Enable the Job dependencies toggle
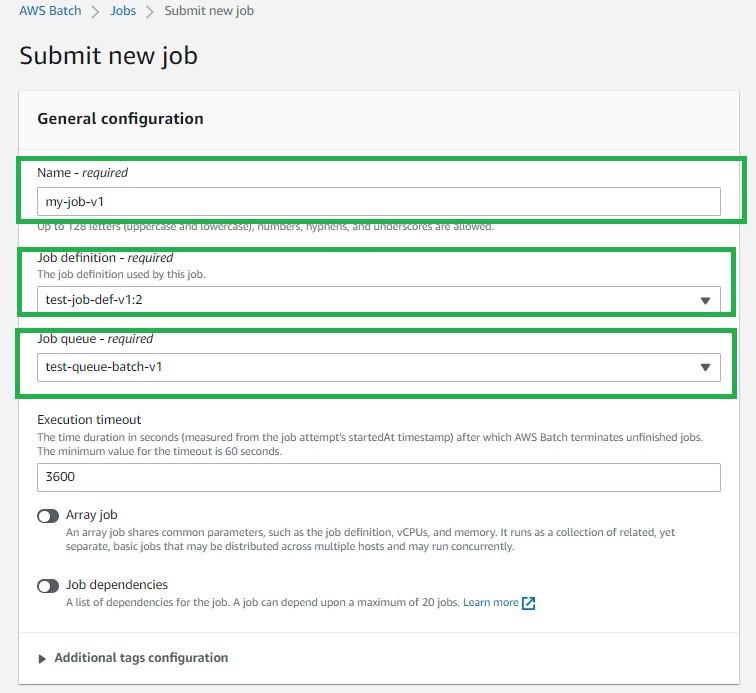 tap(48, 586)
